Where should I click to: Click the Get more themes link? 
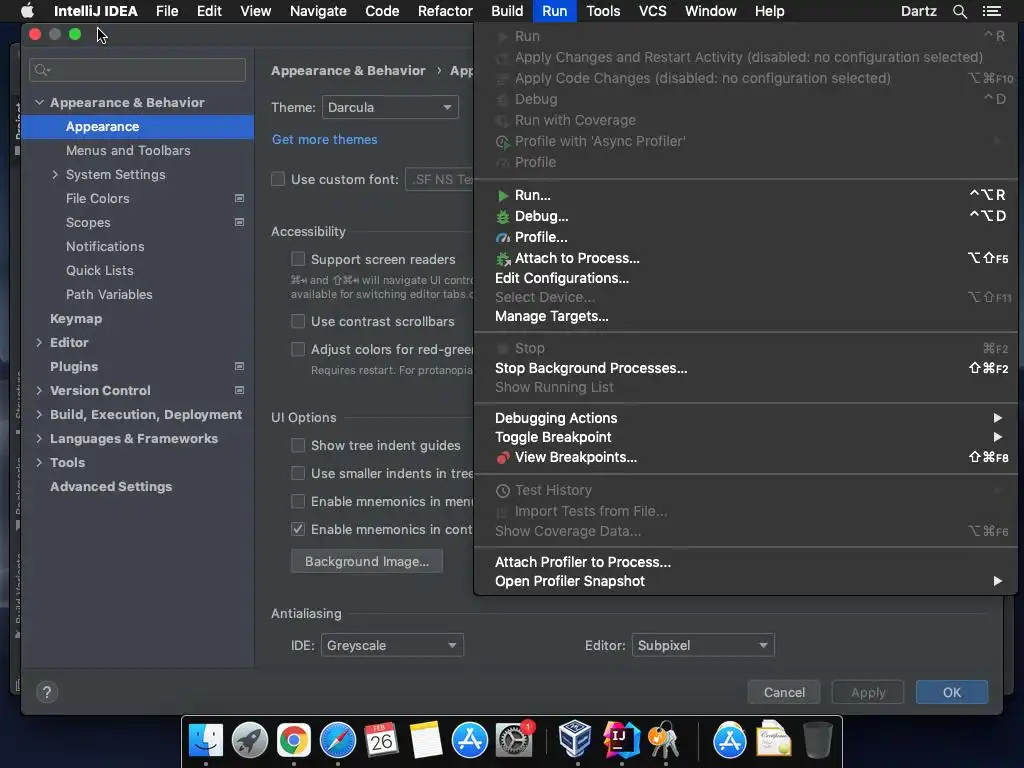click(x=325, y=139)
